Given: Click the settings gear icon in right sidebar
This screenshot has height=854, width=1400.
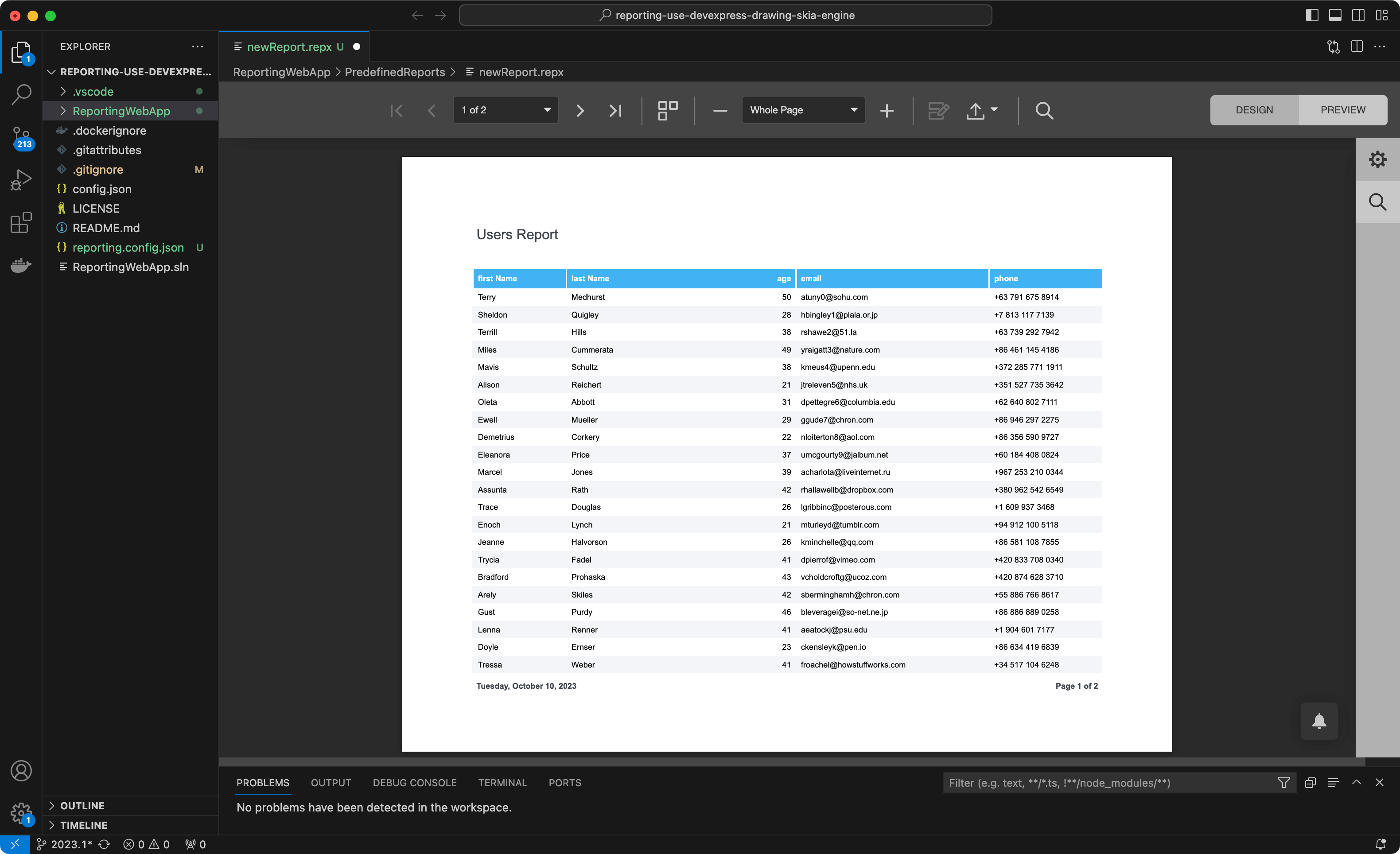Looking at the screenshot, I should pos(1378,159).
